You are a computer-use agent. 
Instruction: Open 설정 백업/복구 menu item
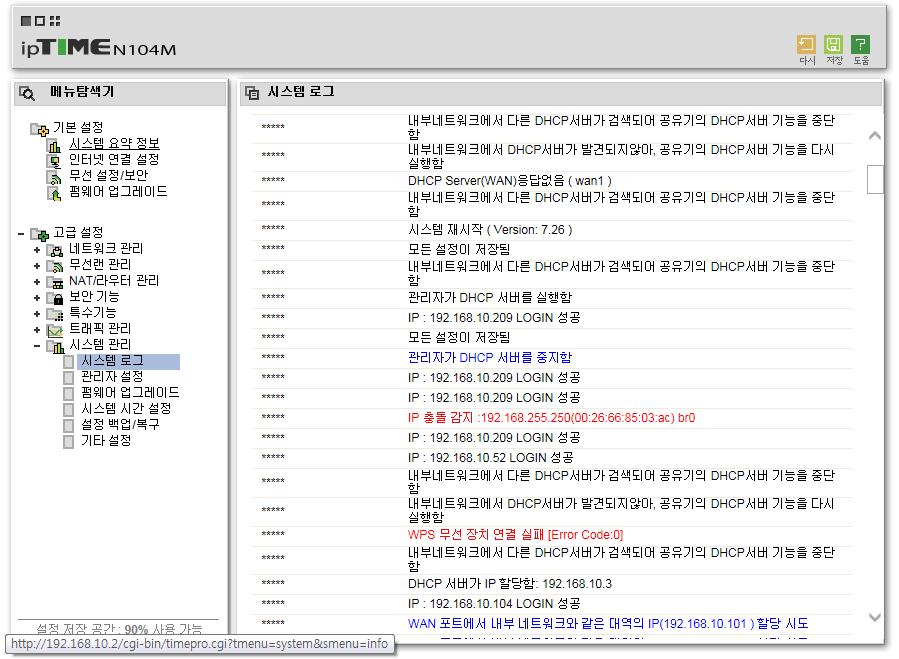pyautogui.click(x=120, y=425)
